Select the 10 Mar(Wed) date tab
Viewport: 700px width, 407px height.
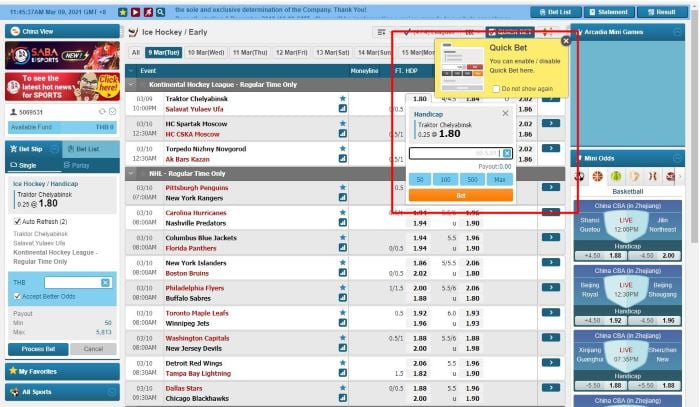pos(206,53)
